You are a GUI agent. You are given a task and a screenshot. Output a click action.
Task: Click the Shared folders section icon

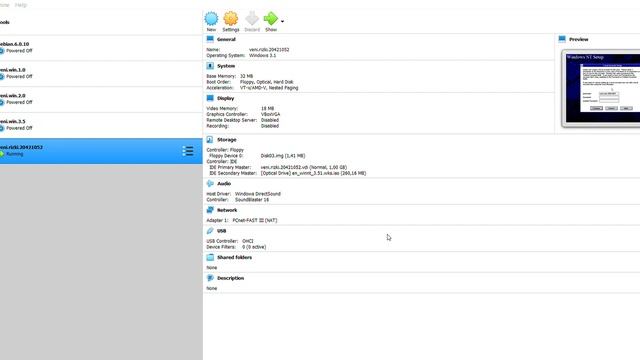coord(210,257)
